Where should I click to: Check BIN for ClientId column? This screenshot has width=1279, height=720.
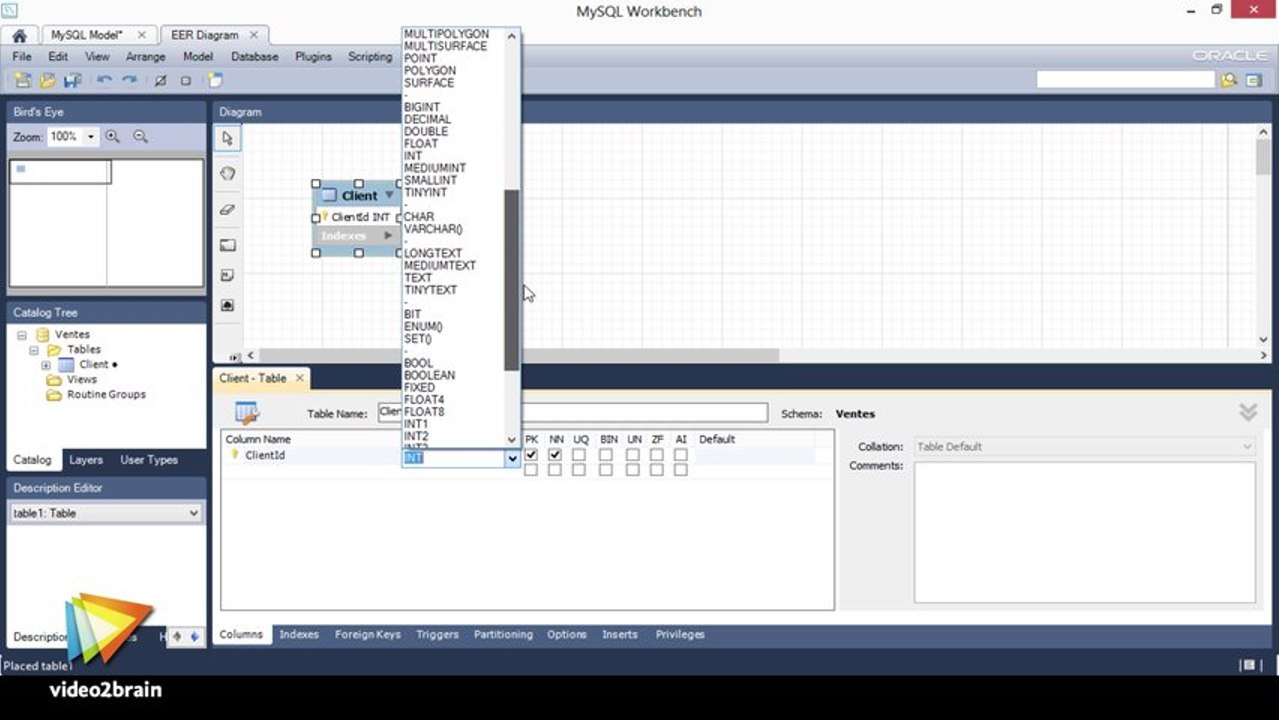pos(606,455)
